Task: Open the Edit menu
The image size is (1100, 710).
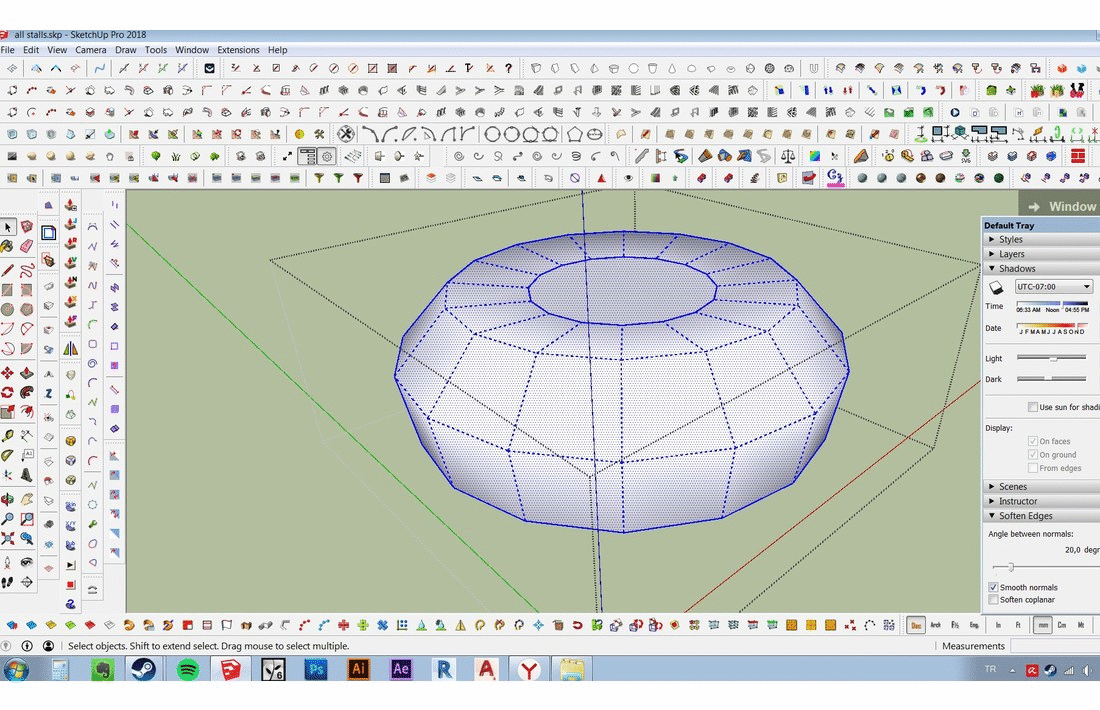Action: coord(31,50)
